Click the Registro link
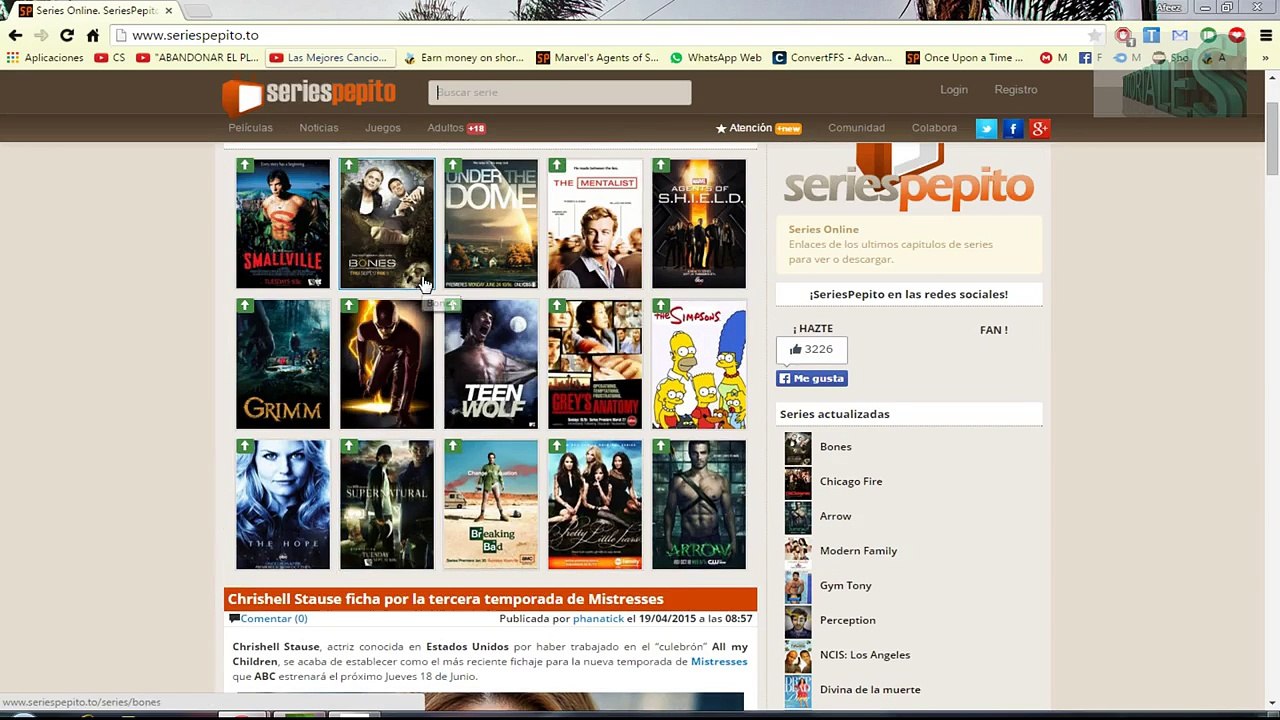The width and height of the screenshot is (1280, 720). (x=1016, y=89)
